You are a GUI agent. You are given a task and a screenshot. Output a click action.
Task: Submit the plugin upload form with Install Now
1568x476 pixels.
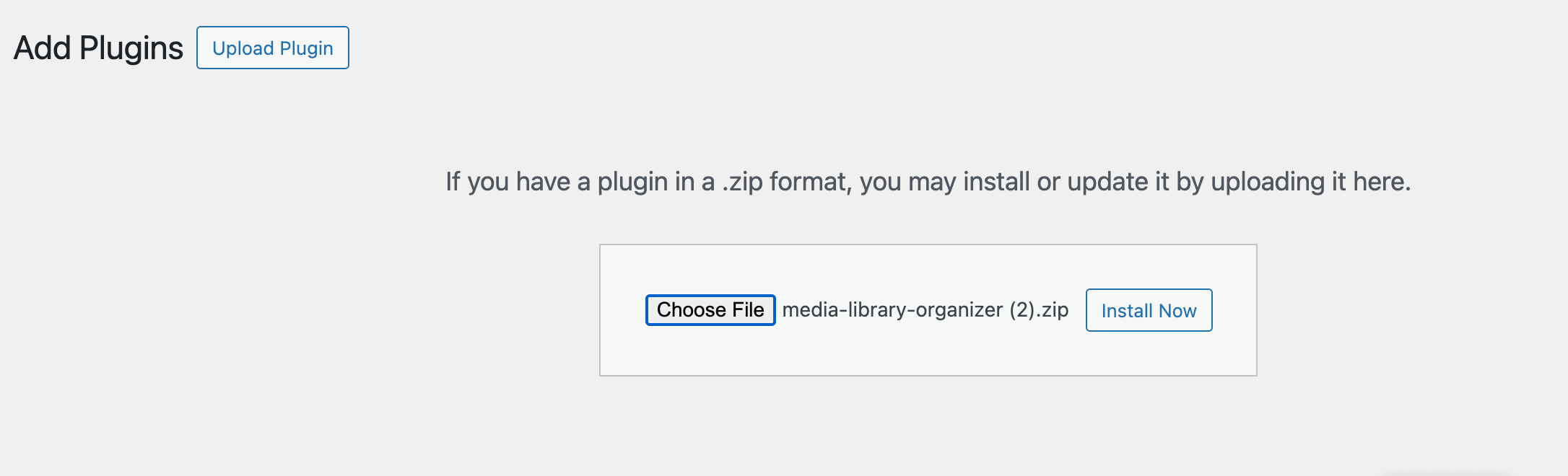click(x=1149, y=310)
